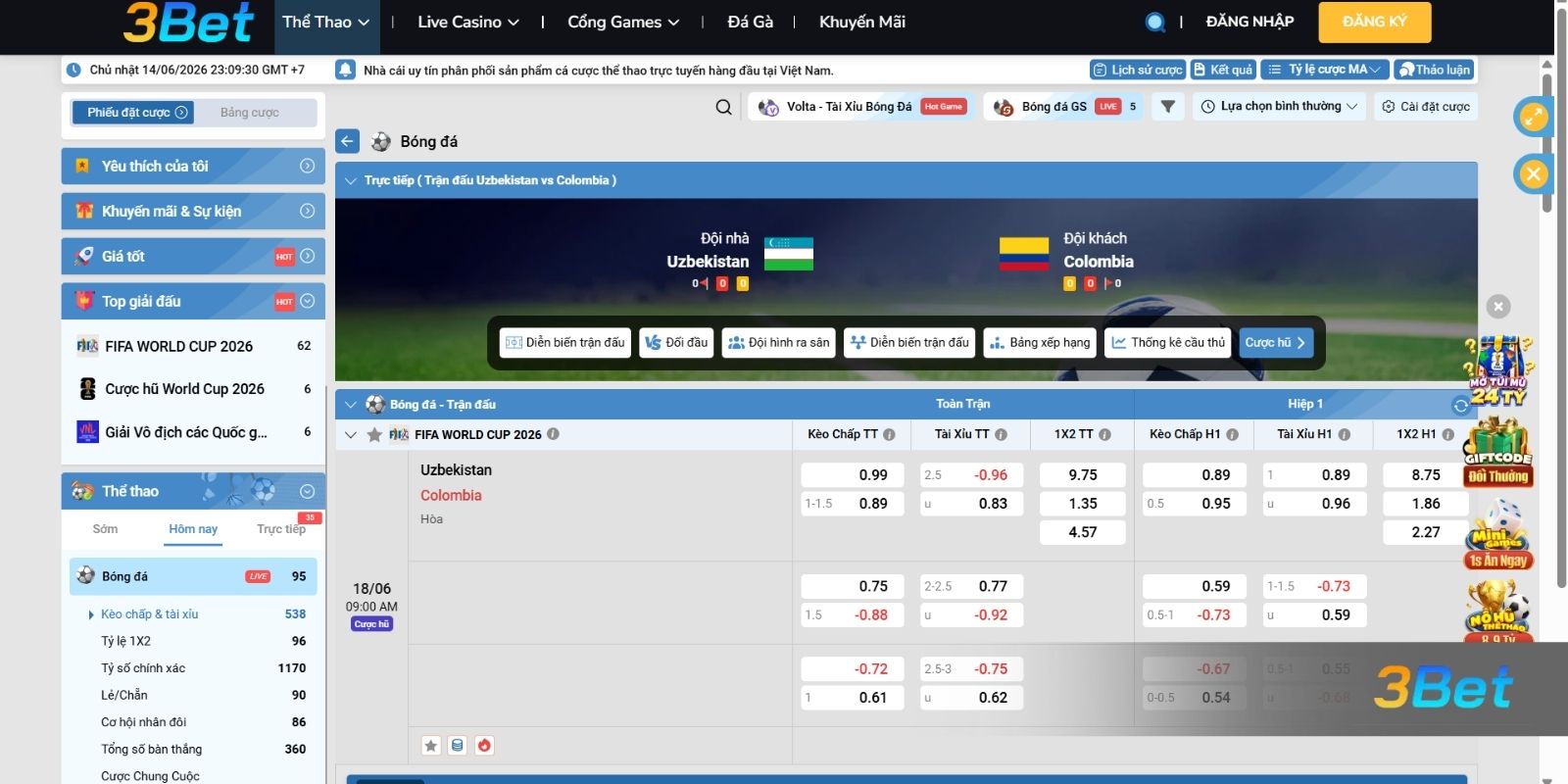Open Thảo luận discussion
This screenshot has width=1568, height=784.
pyautogui.click(x=1434, y=70)
